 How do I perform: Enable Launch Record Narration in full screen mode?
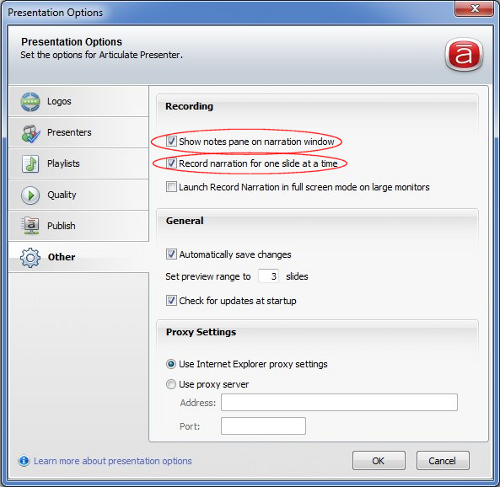[171, 187]
